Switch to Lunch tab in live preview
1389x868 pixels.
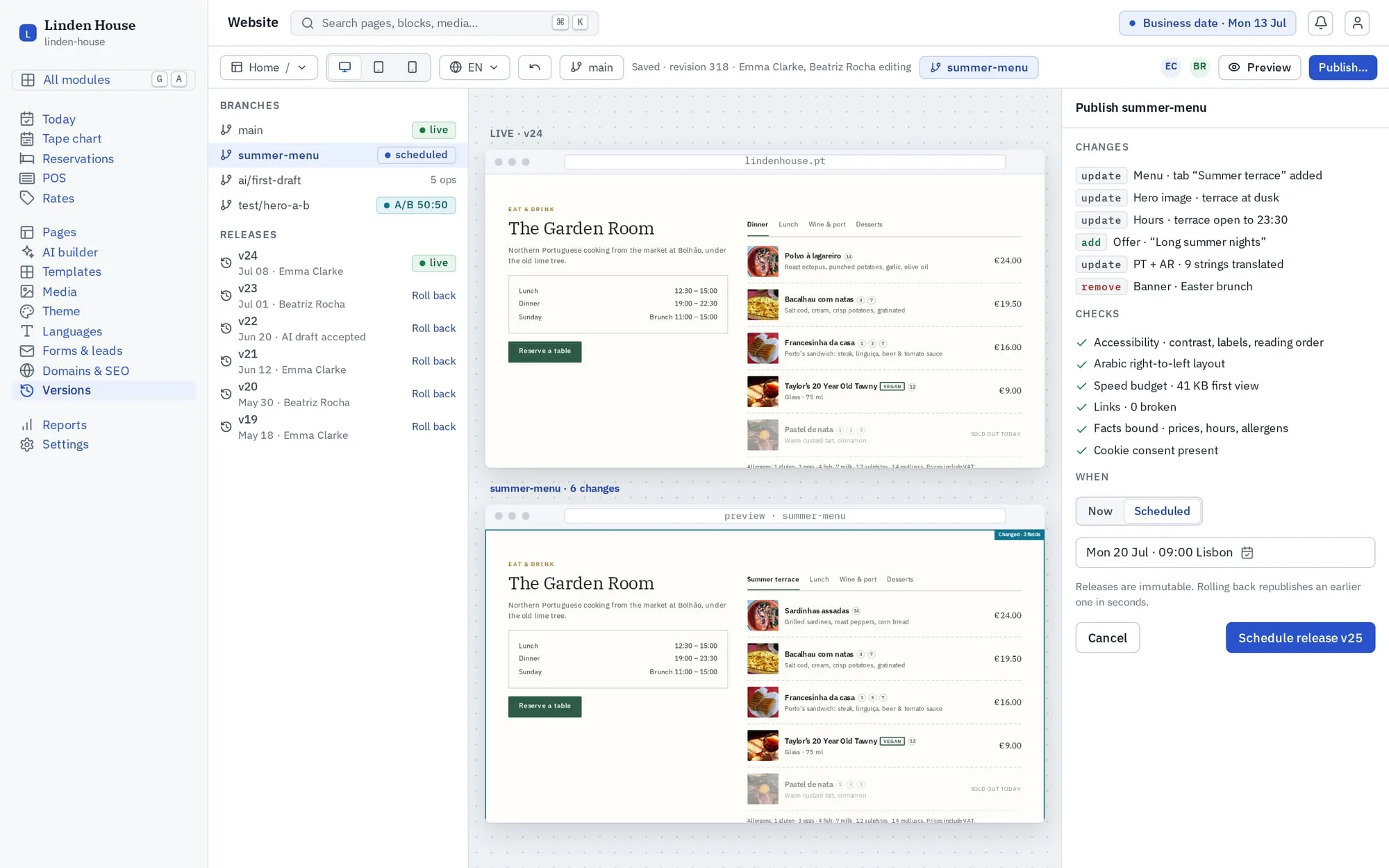(788, 224)
